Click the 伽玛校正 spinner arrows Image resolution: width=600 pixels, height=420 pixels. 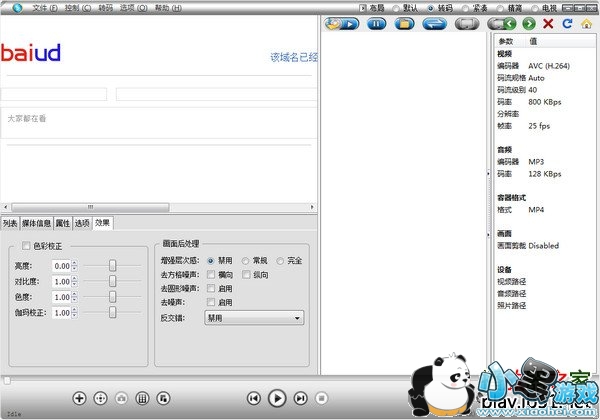coord(75,313)
